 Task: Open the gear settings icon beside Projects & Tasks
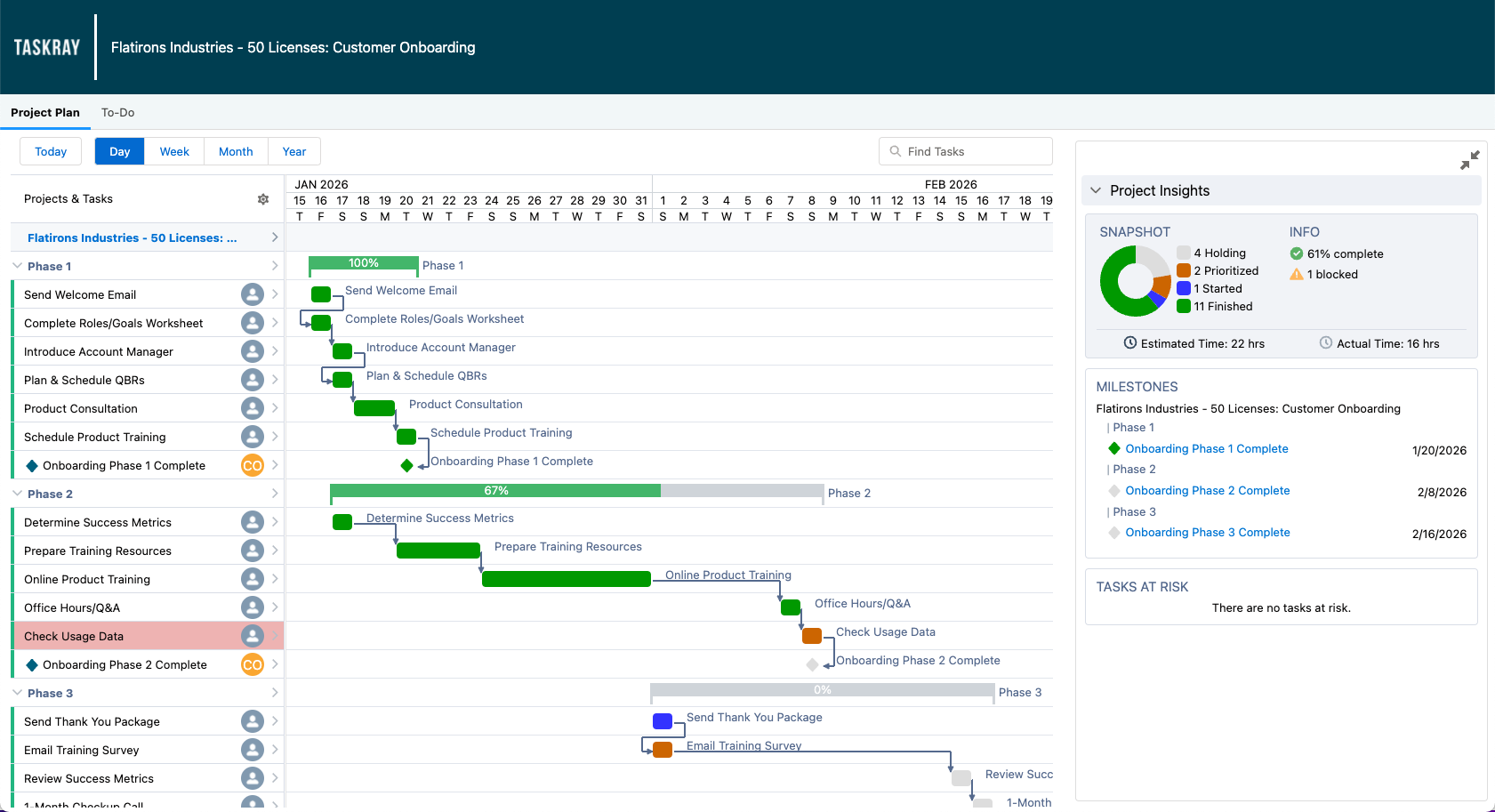[x=263, y=199]
